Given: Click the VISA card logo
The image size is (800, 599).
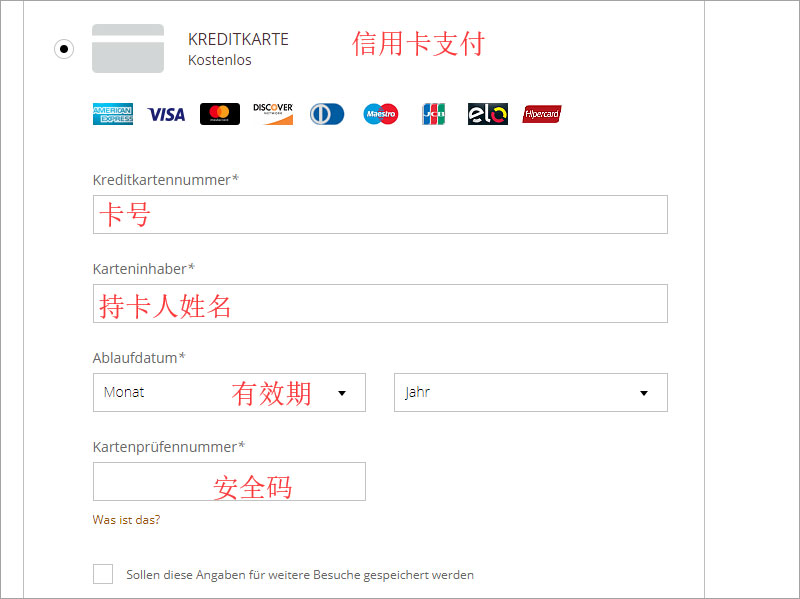Looking at the screenshot, I should pyautogui.click(x=166, y=114).
